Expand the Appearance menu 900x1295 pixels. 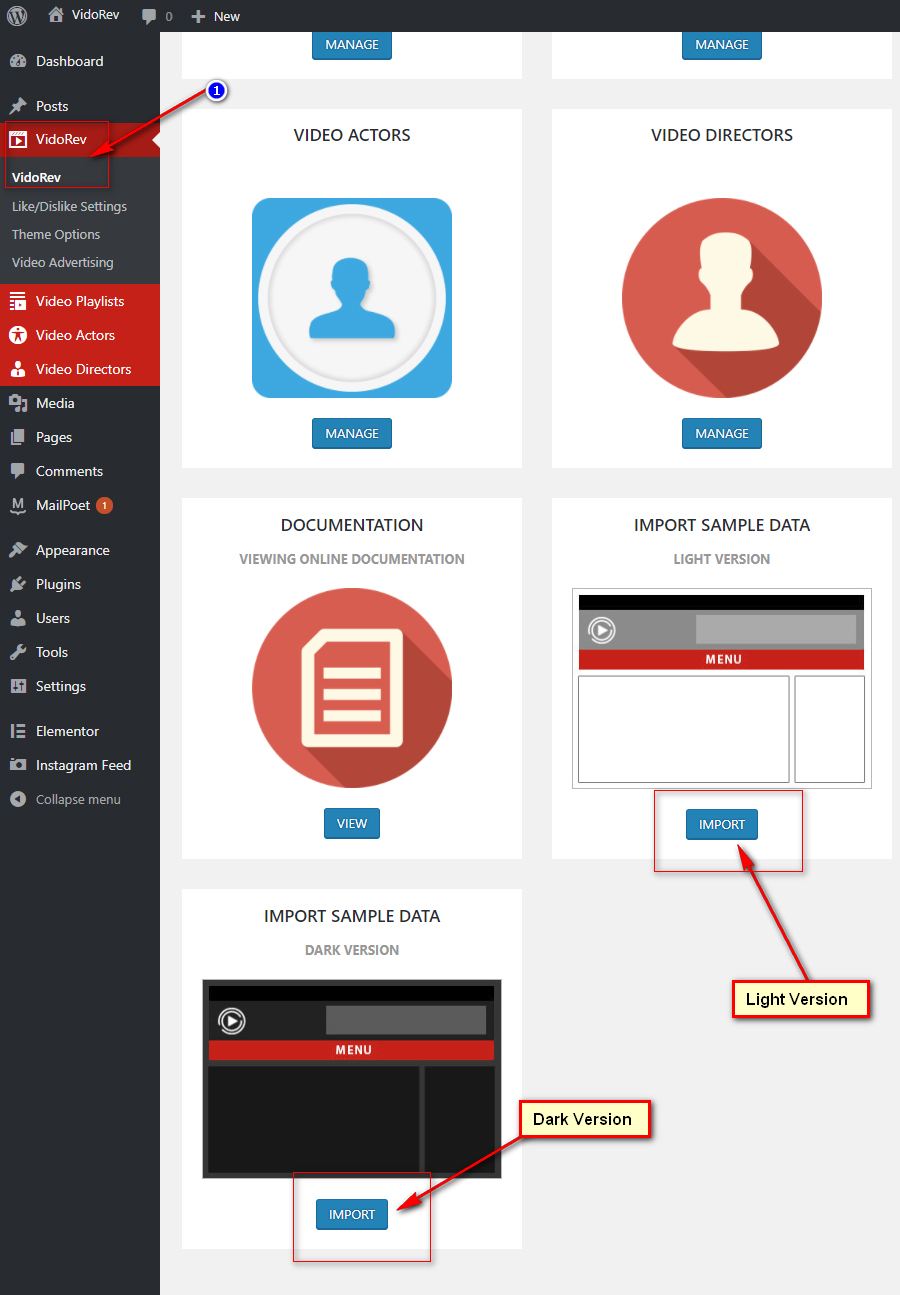coord(72,550)
